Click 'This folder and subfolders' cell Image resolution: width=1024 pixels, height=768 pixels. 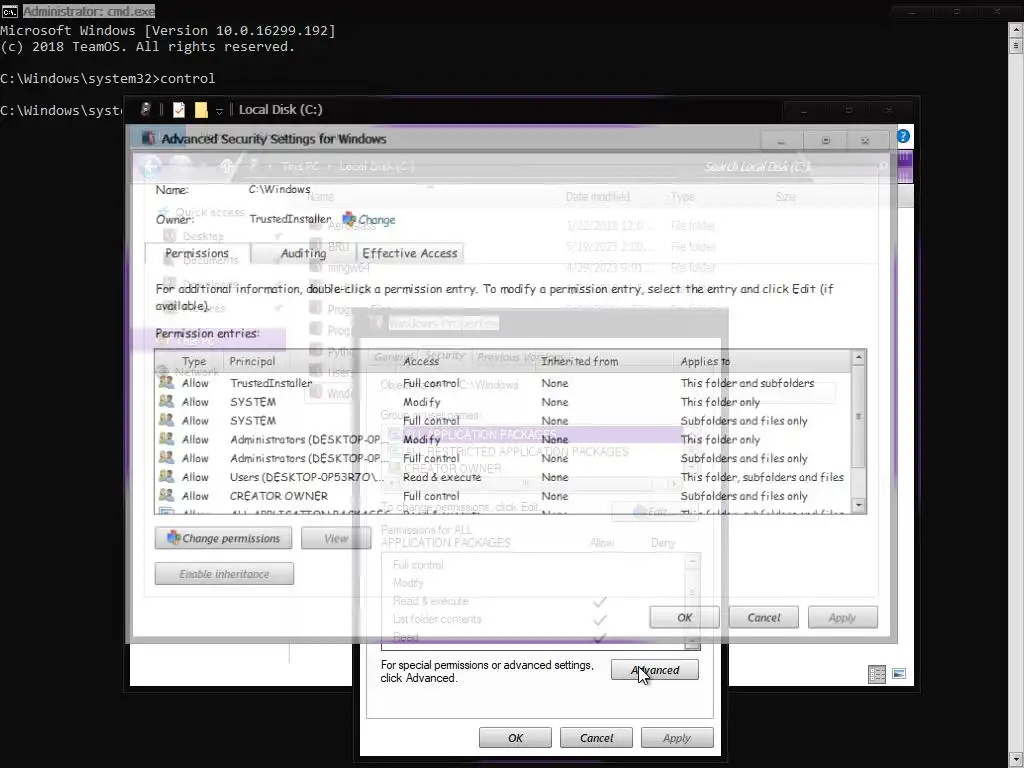click(747, 383)
